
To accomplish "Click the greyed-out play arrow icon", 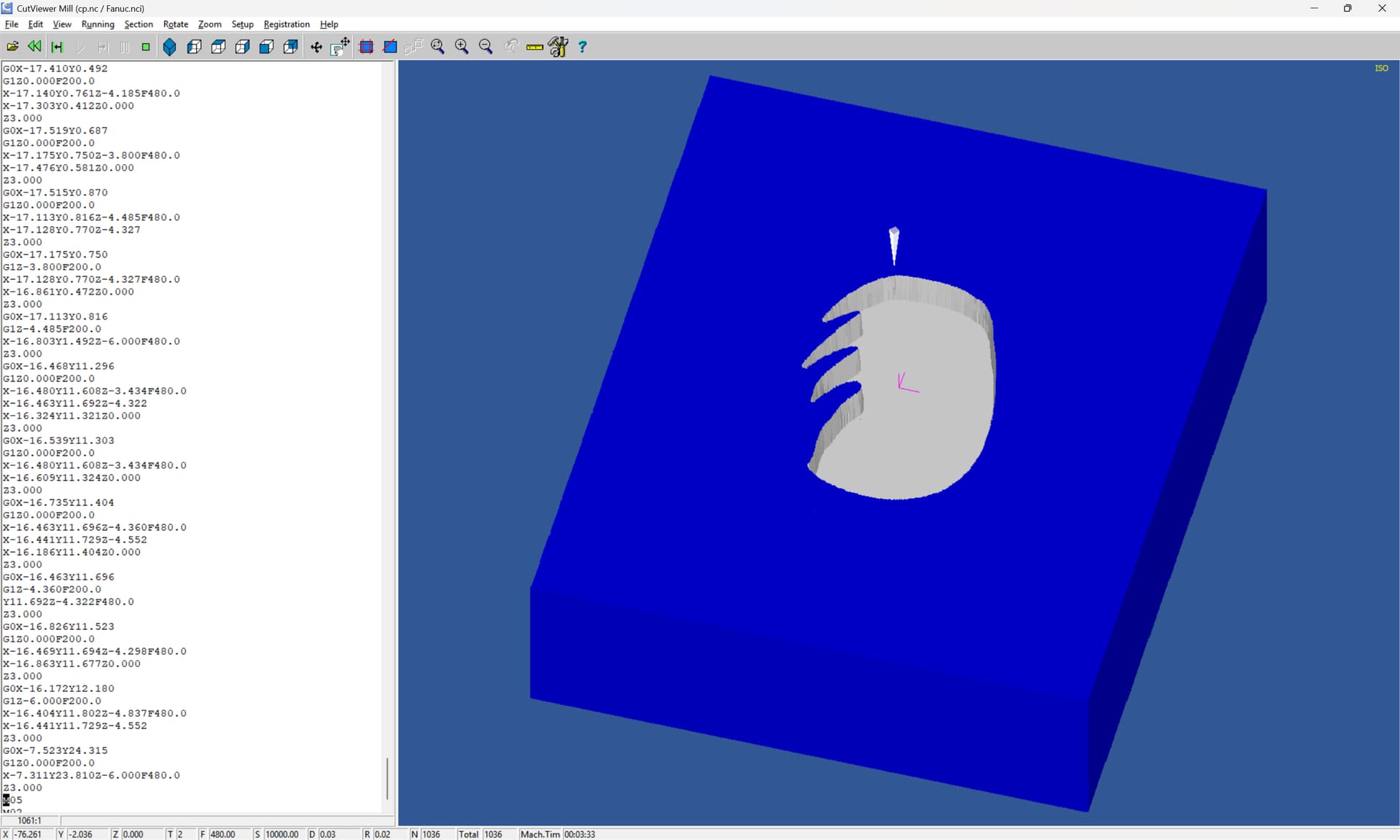I will (80, 47).
